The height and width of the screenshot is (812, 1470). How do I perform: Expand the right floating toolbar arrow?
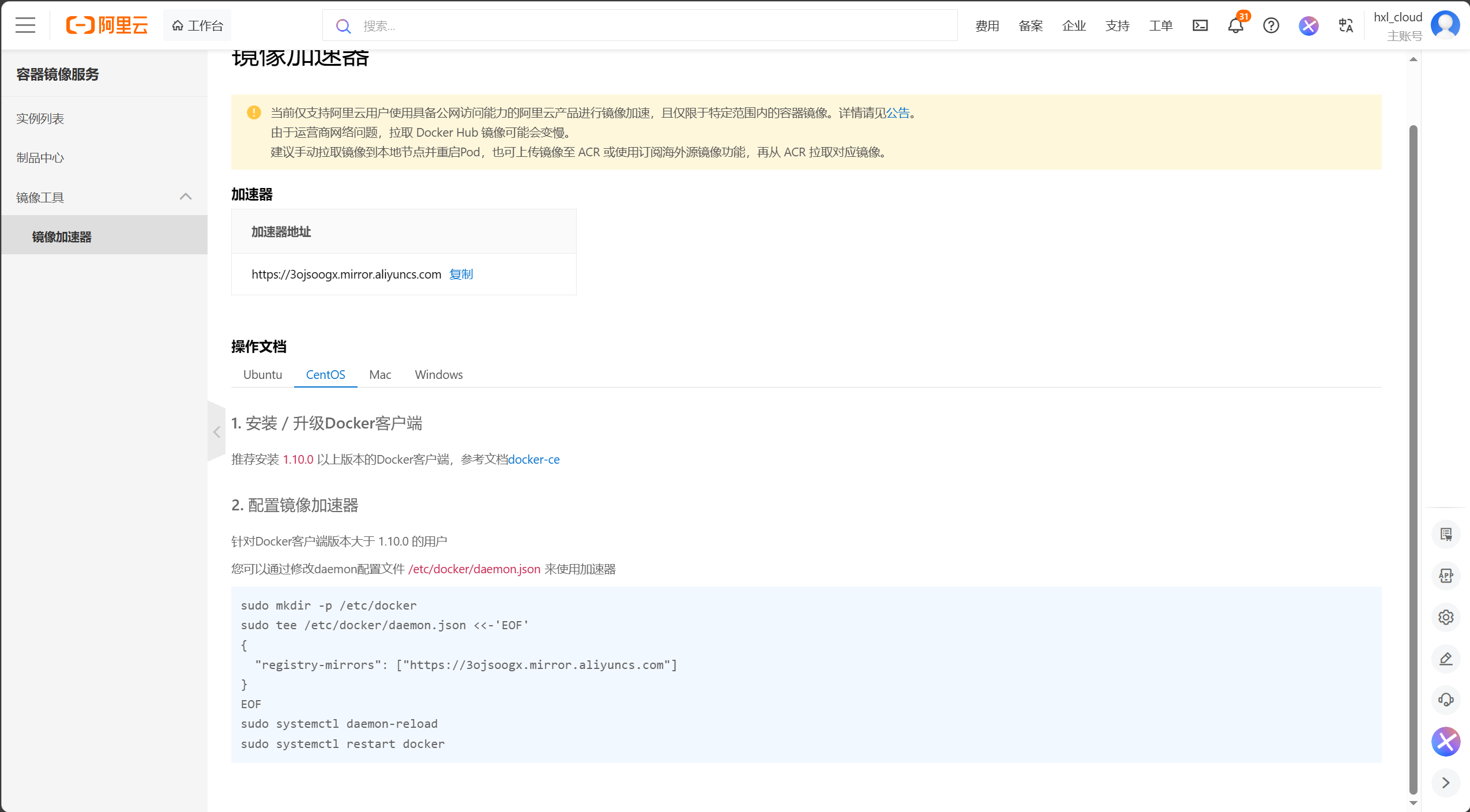[x=1445, y=783]
